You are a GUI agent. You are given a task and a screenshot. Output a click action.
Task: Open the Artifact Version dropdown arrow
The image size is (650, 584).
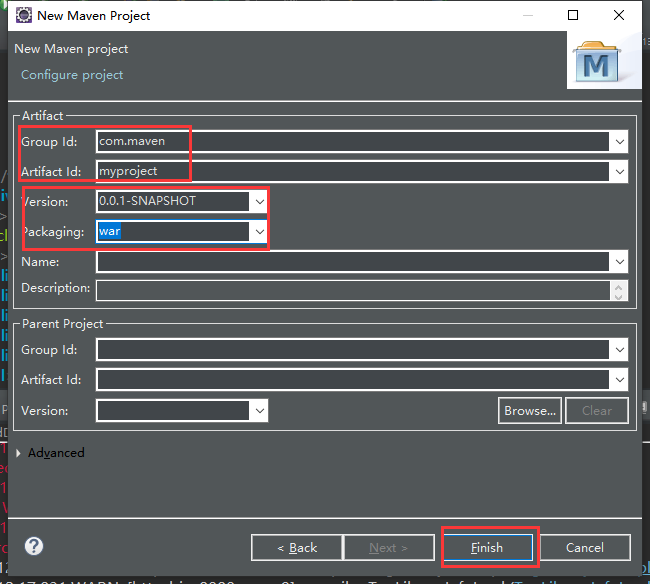[x=260, y=202]
